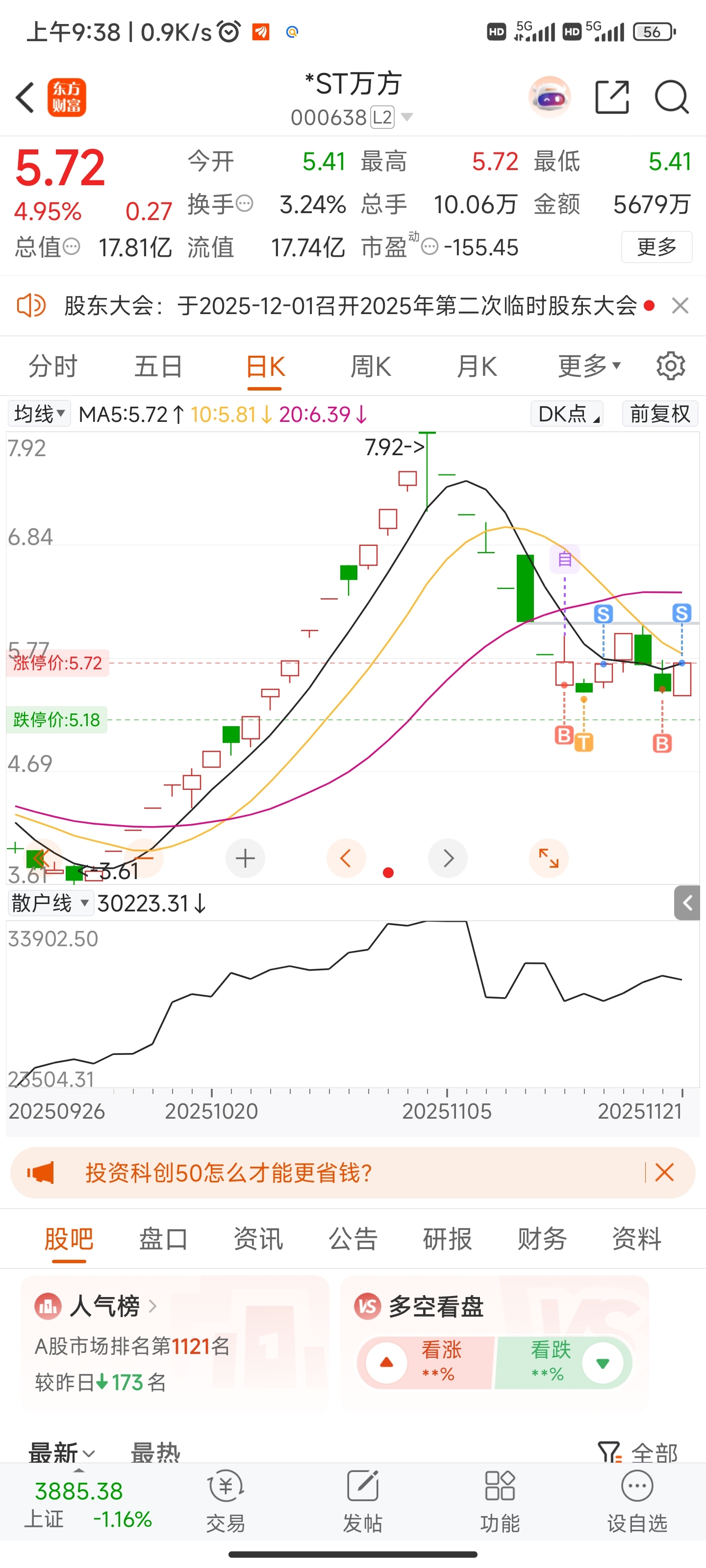Open the 资料 tab
The image size is (706, 1568).
[x=636, y=1239]
